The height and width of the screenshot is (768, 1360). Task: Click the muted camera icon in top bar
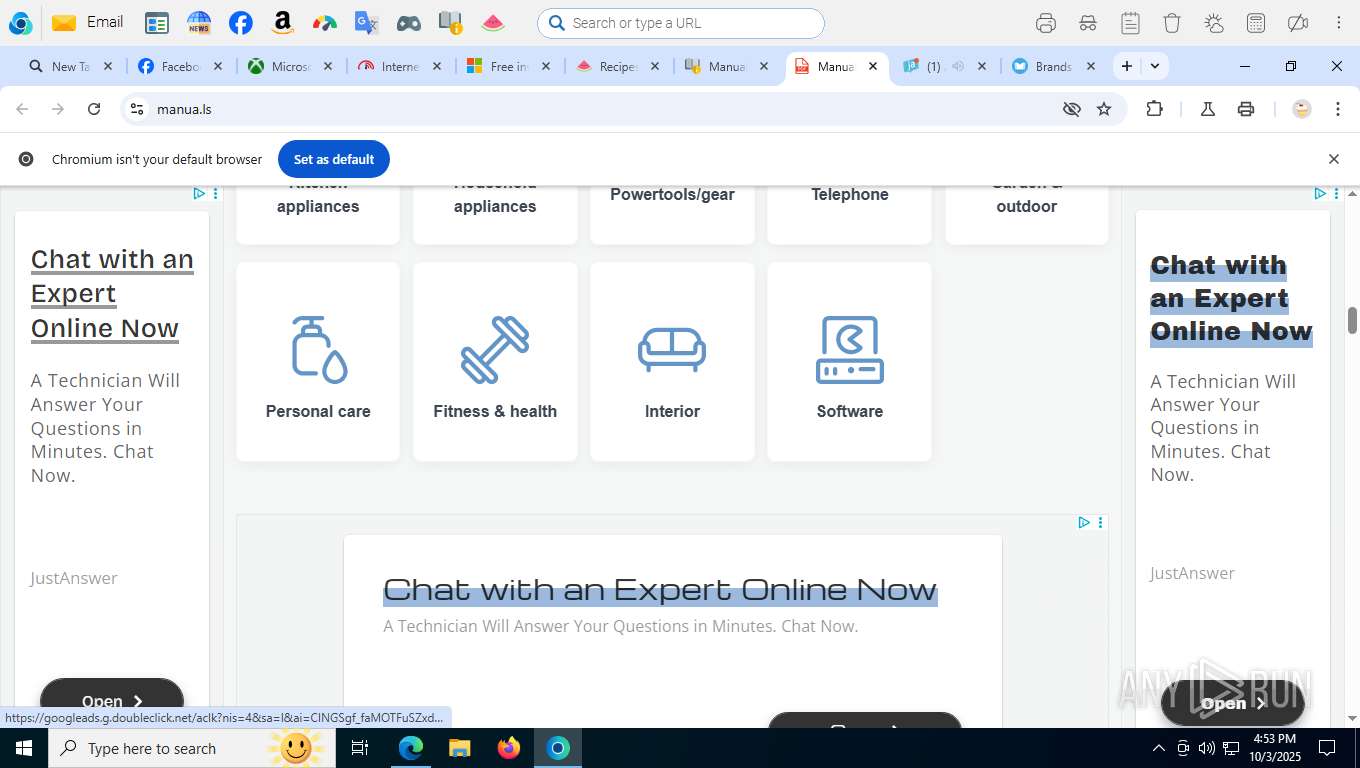(1298, 23)
